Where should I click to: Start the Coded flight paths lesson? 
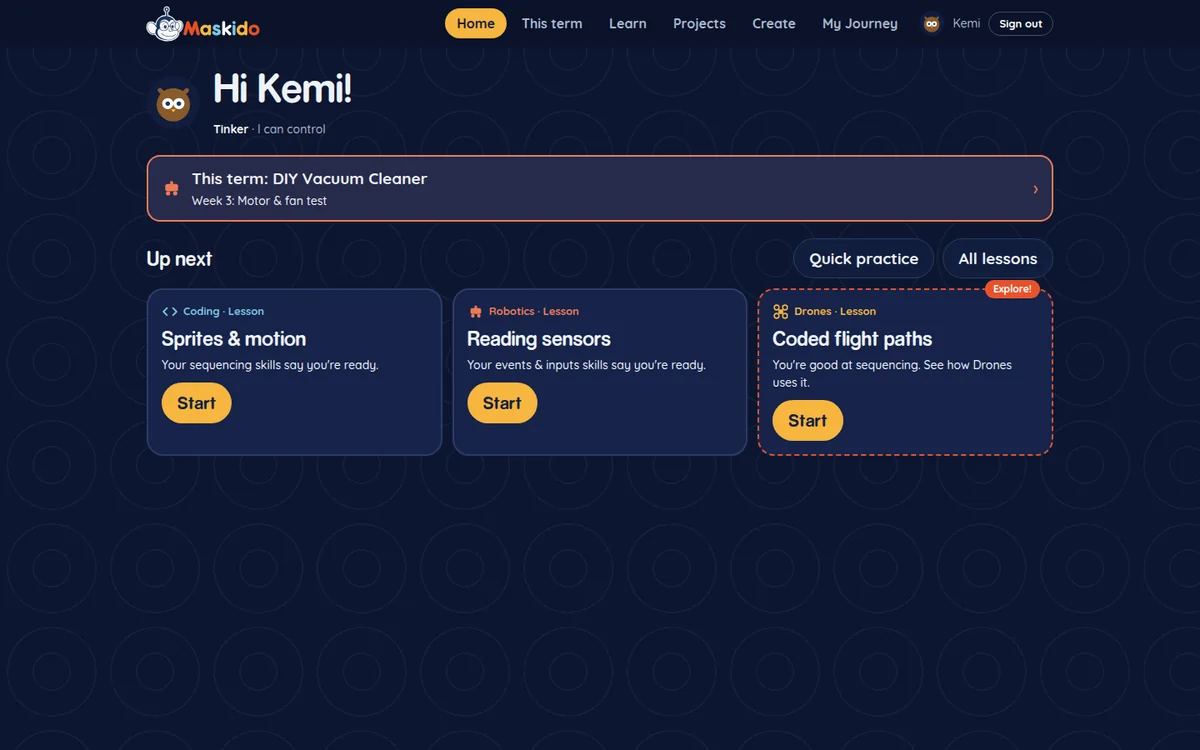point(808,421)
